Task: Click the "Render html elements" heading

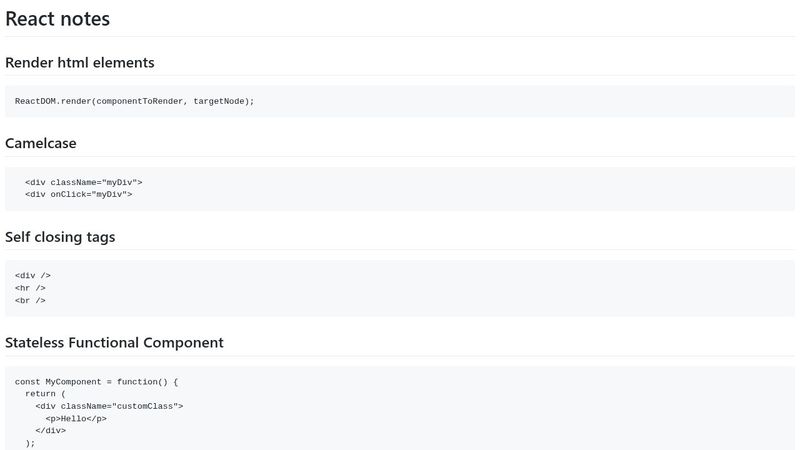Action: (80, 62)
